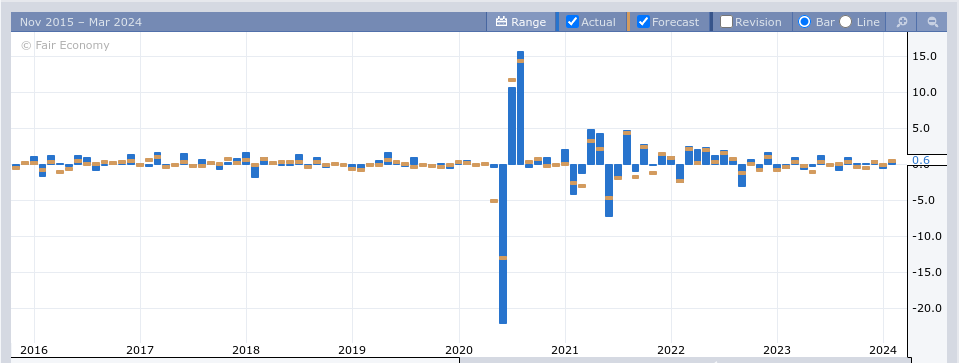Select the Bar chart radio button

coord(805,22)
